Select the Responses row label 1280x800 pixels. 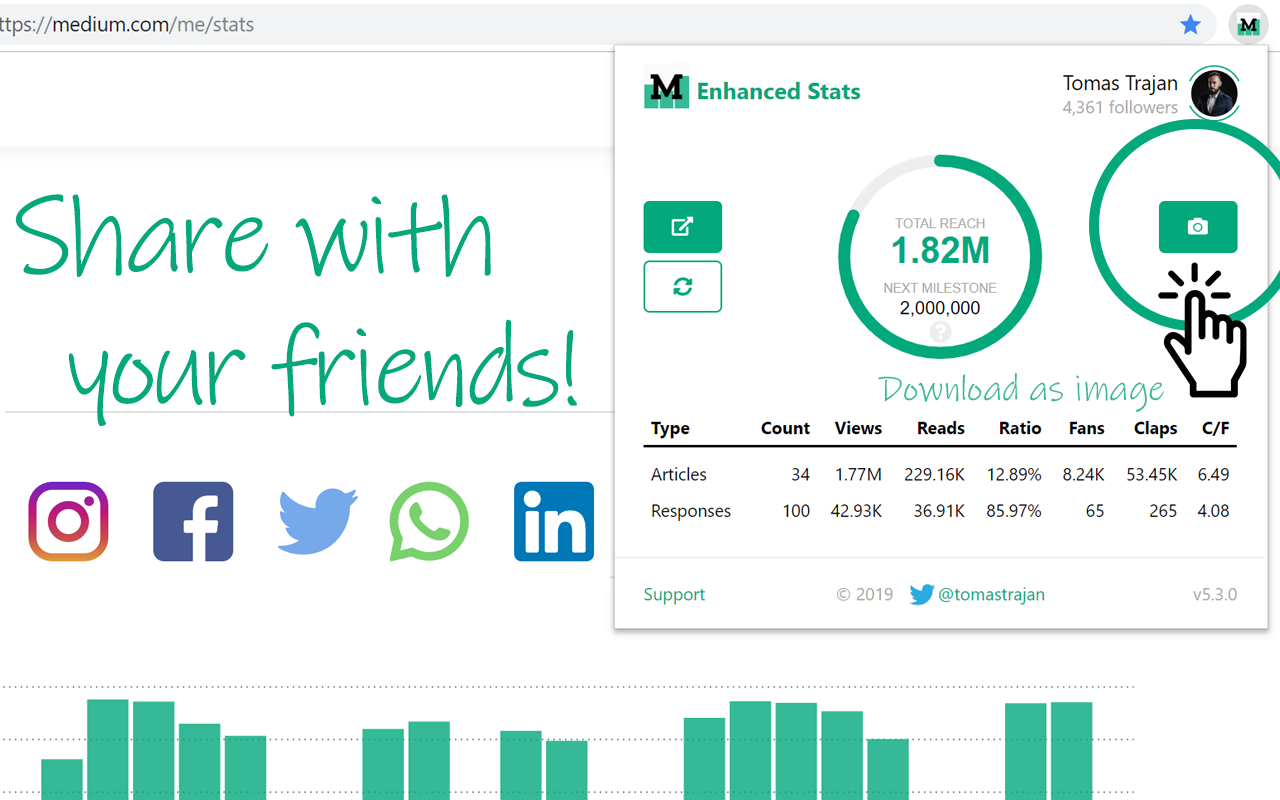click(x=691, y=511)
